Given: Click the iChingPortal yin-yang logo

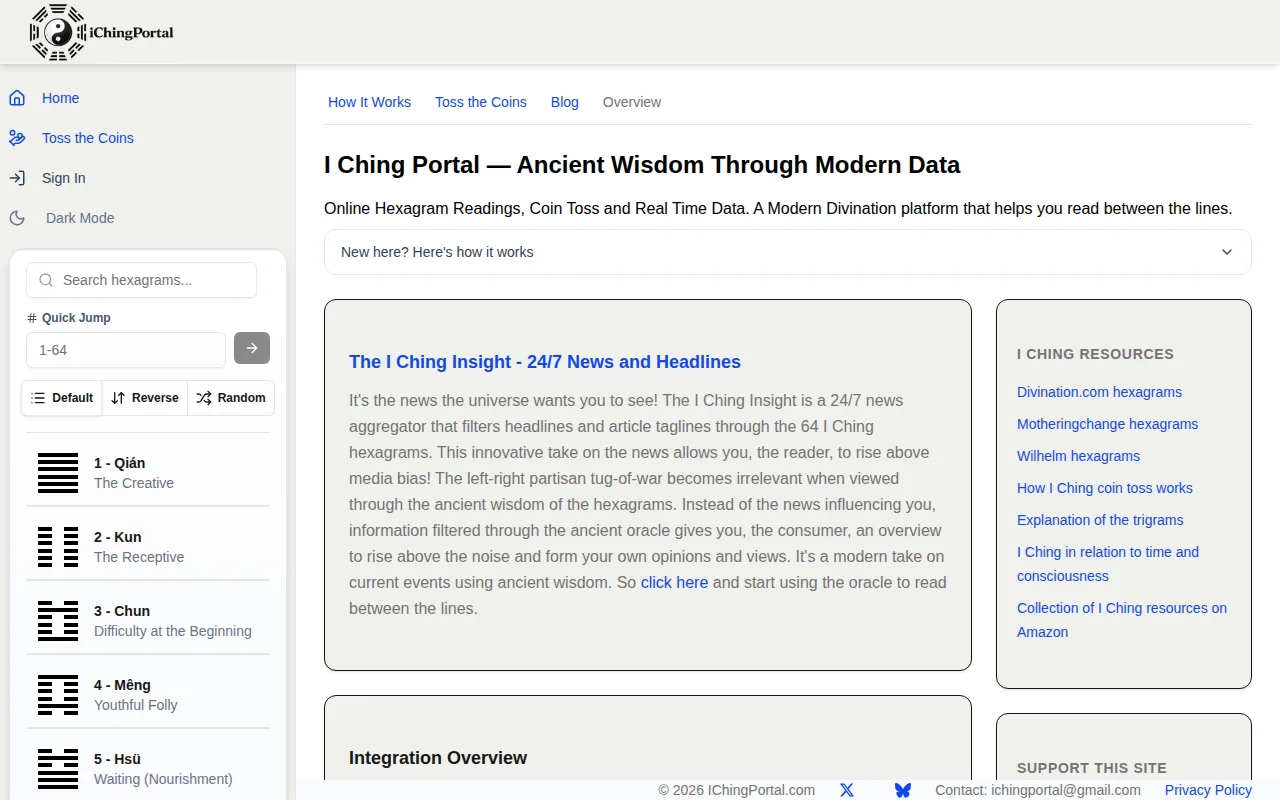Looking at the screenshot, I should point(59,32).
